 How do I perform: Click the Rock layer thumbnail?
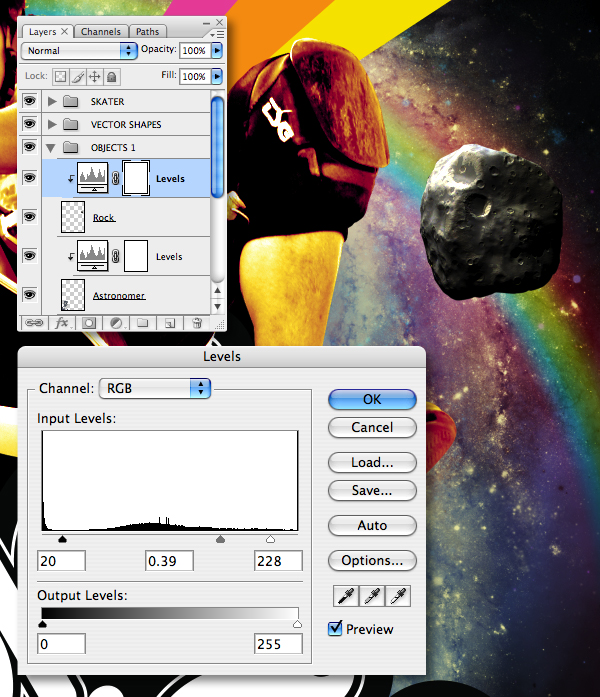pos(72,217)
